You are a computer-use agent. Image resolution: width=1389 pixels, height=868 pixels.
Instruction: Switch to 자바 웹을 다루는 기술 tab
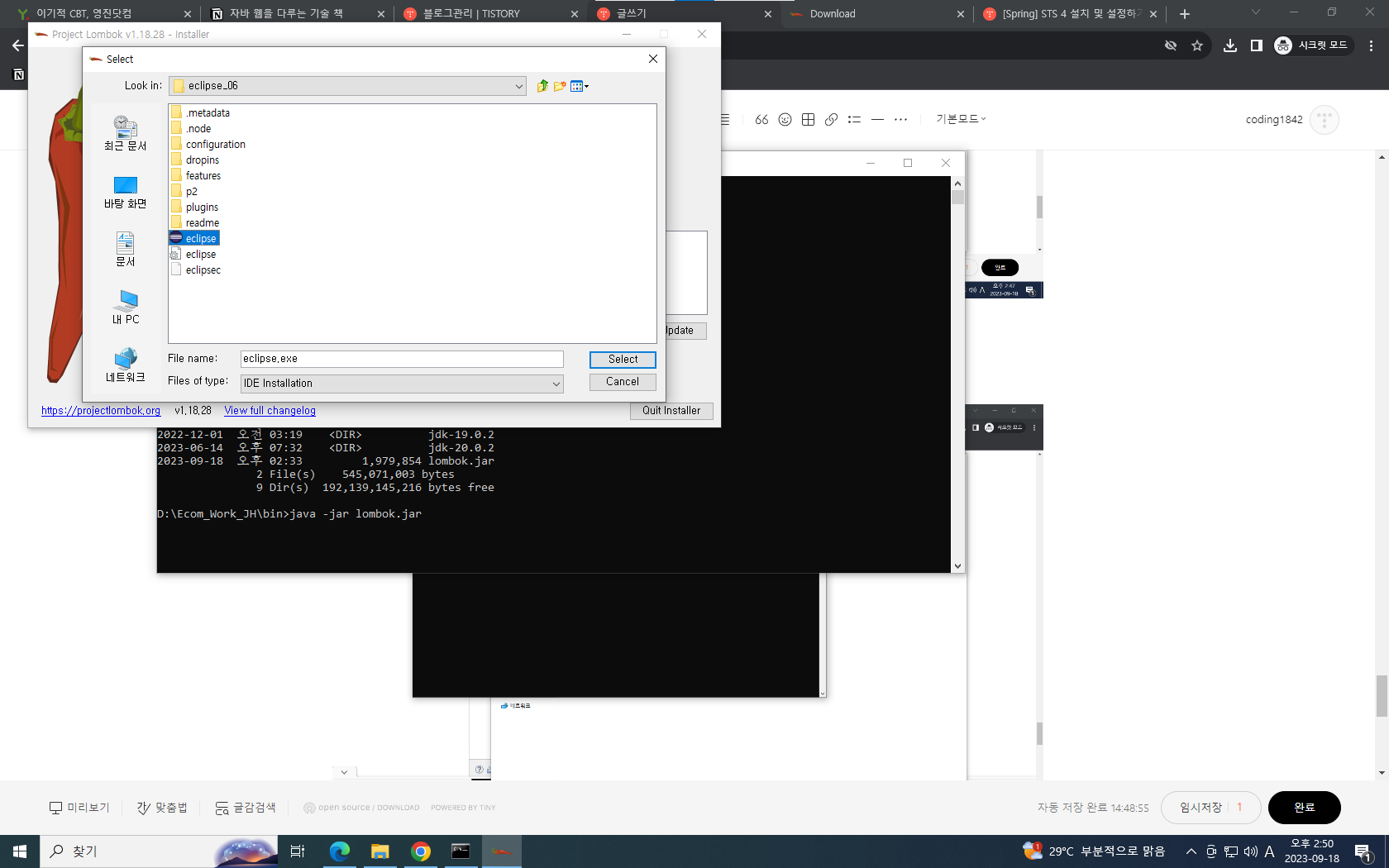pos(298,14)
